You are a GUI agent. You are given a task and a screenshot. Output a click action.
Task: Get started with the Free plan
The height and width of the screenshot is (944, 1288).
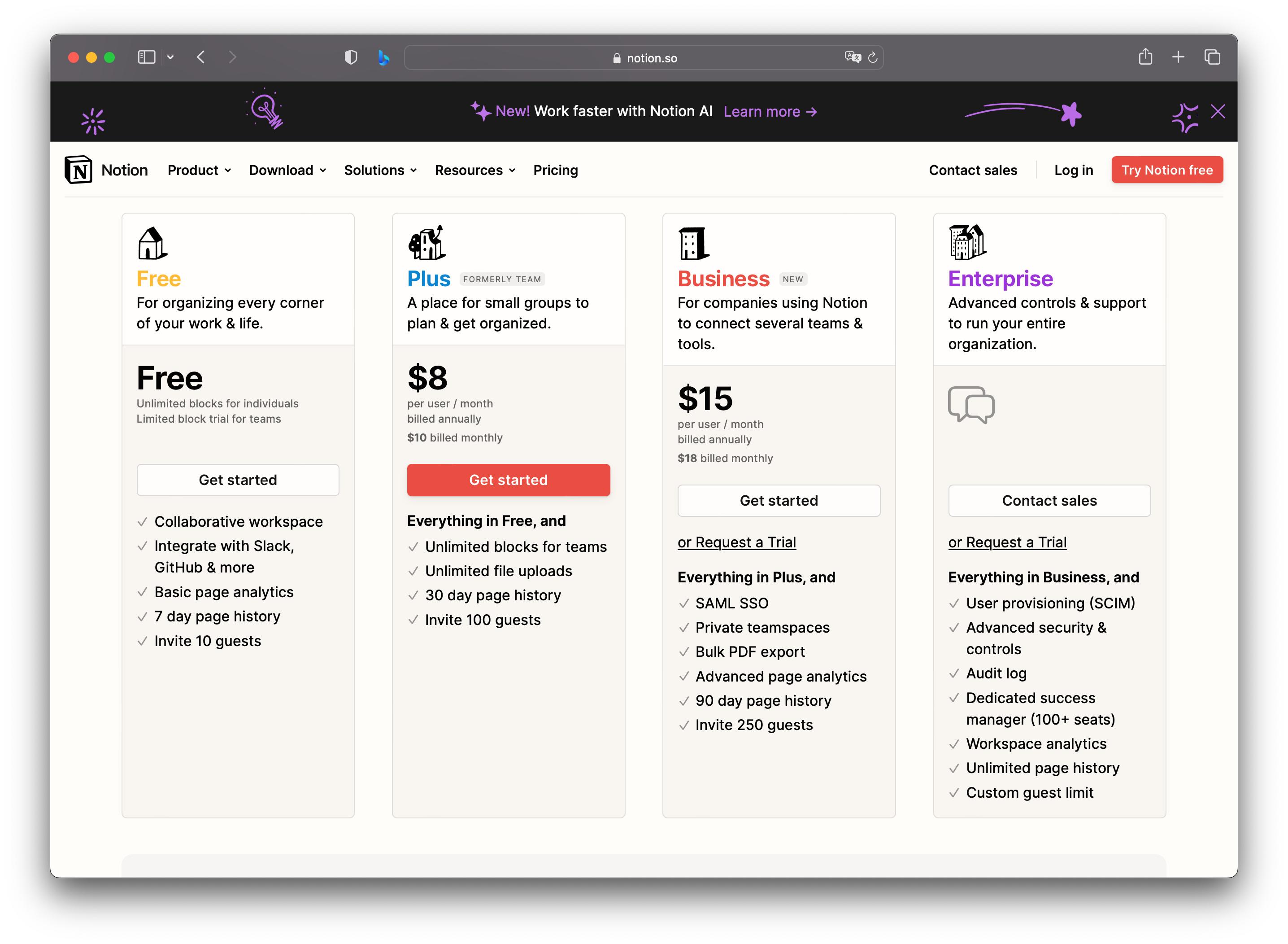[238, 480]
